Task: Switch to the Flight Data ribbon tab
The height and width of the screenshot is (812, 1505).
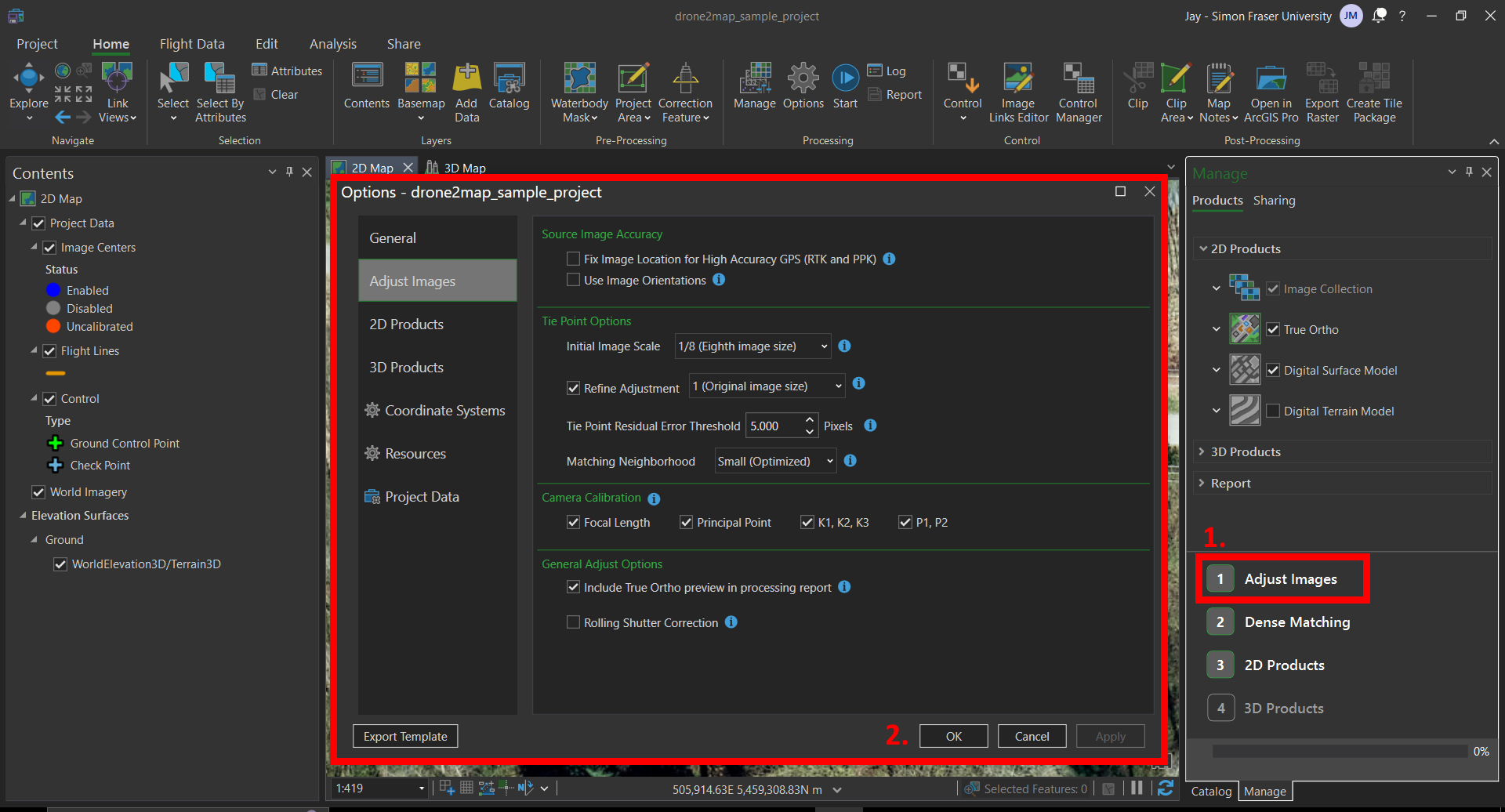Action: click(192, 44)
